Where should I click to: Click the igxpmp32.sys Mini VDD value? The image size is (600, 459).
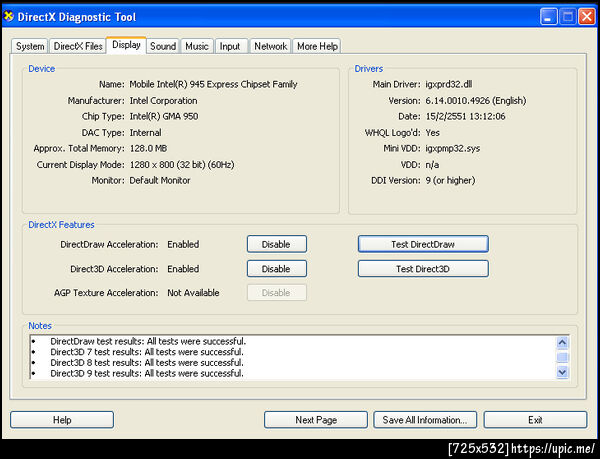[x=452, y=148]
